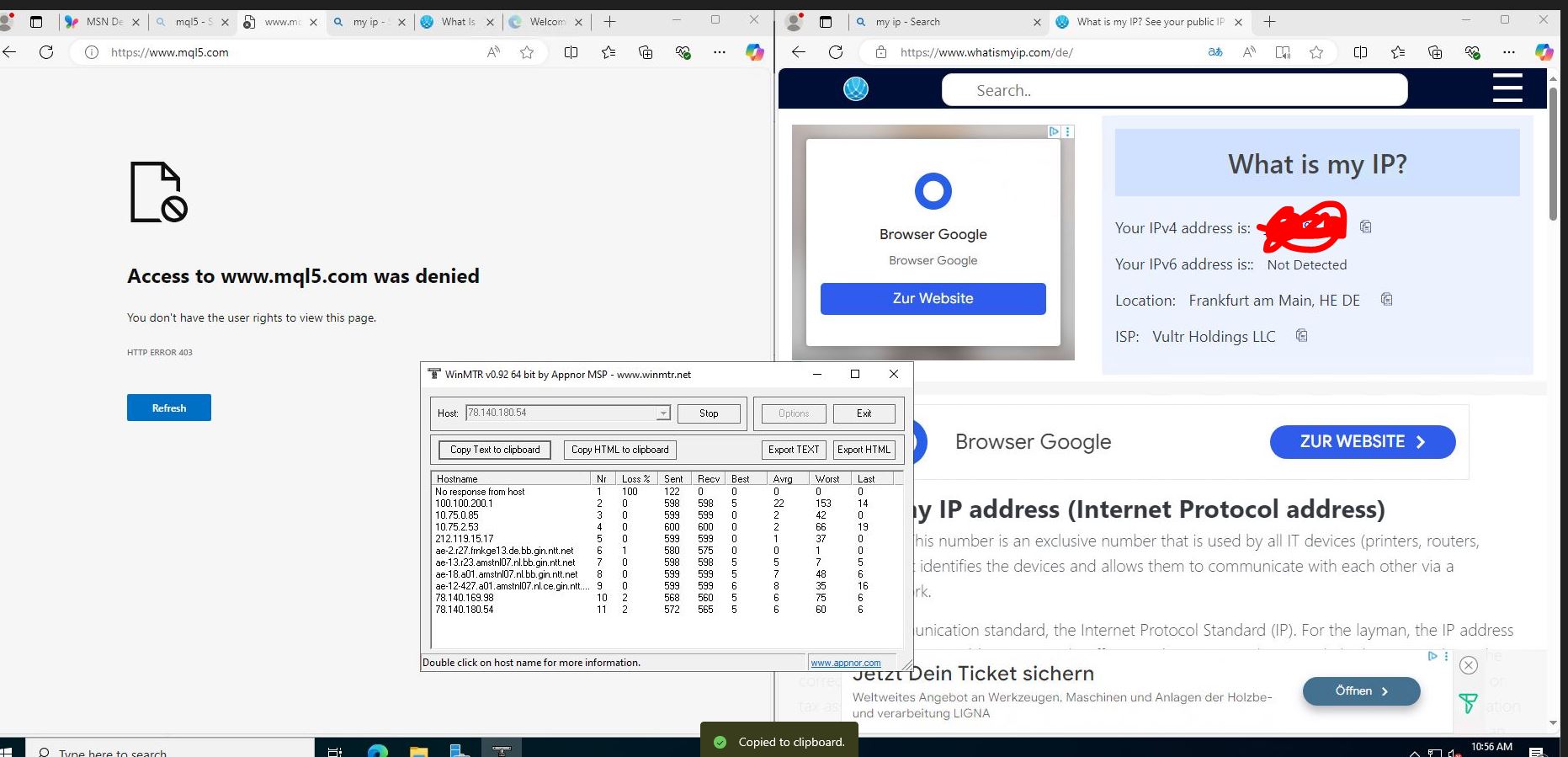
Task: Click the Hostname column header in WinMTR
Action: [x=511, y=478]
